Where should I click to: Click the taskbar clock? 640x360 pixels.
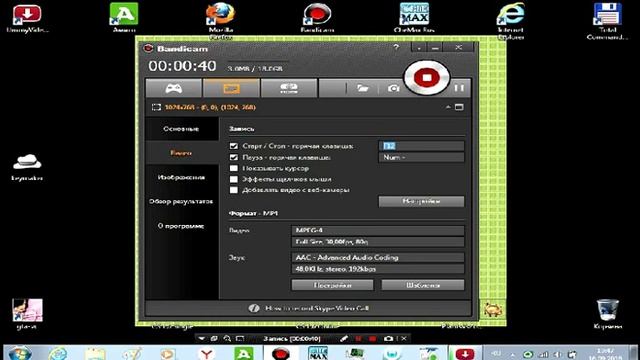(x=605, y=353)
